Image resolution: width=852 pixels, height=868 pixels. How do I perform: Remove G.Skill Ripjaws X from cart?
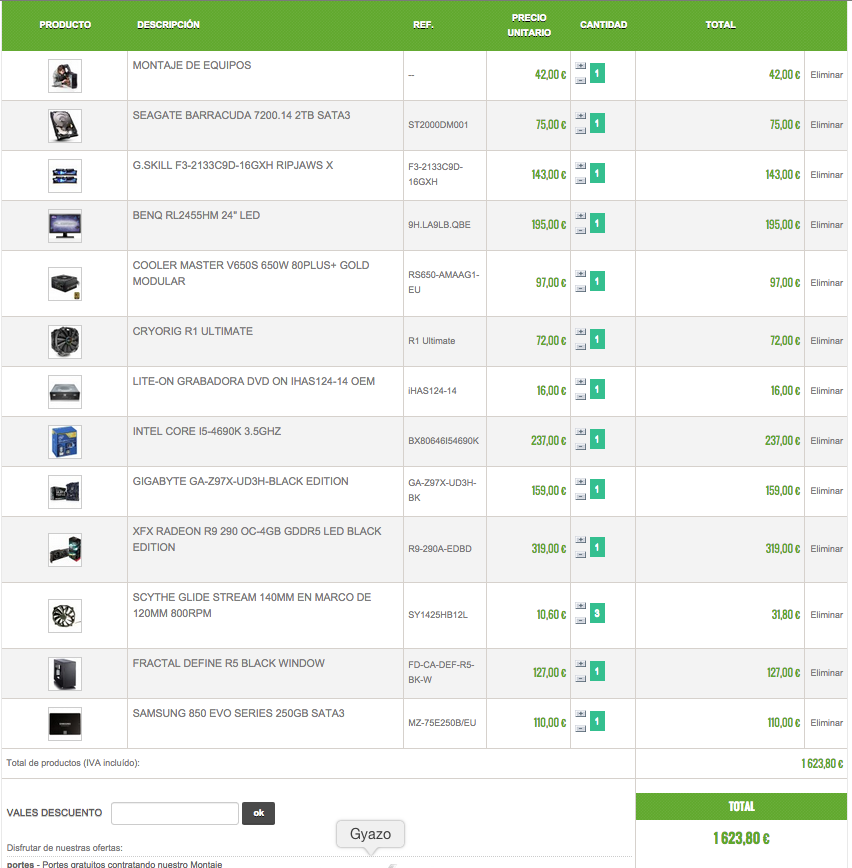coord(827,174)
